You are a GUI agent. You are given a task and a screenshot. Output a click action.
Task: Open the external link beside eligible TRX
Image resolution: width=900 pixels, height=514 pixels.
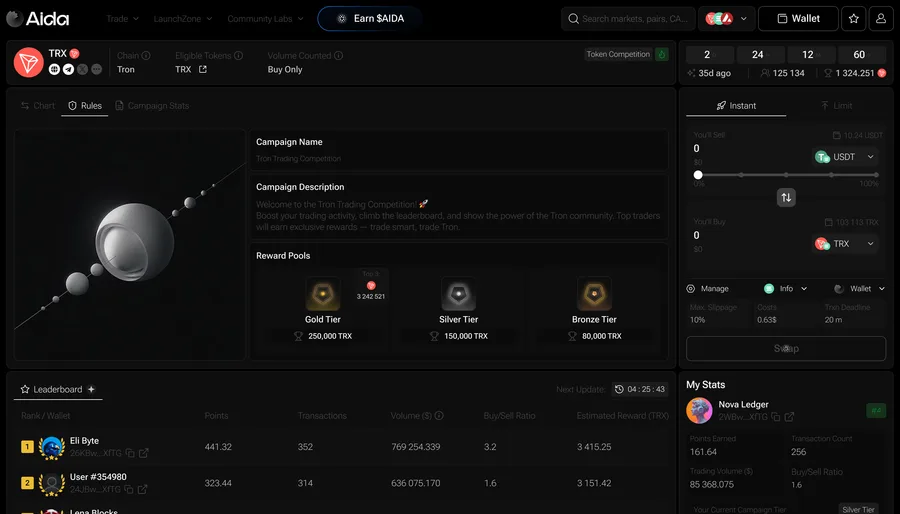point(203,69)
